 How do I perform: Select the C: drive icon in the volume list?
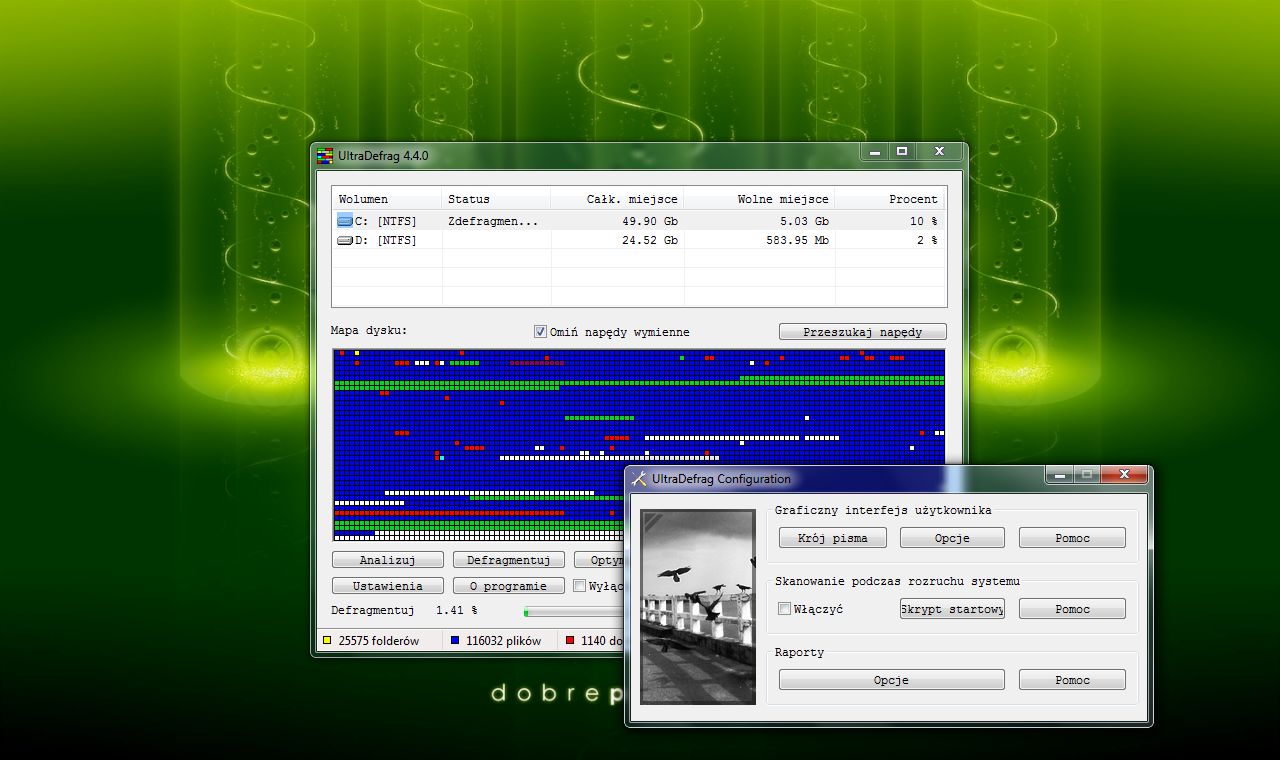tap(345, 220)
